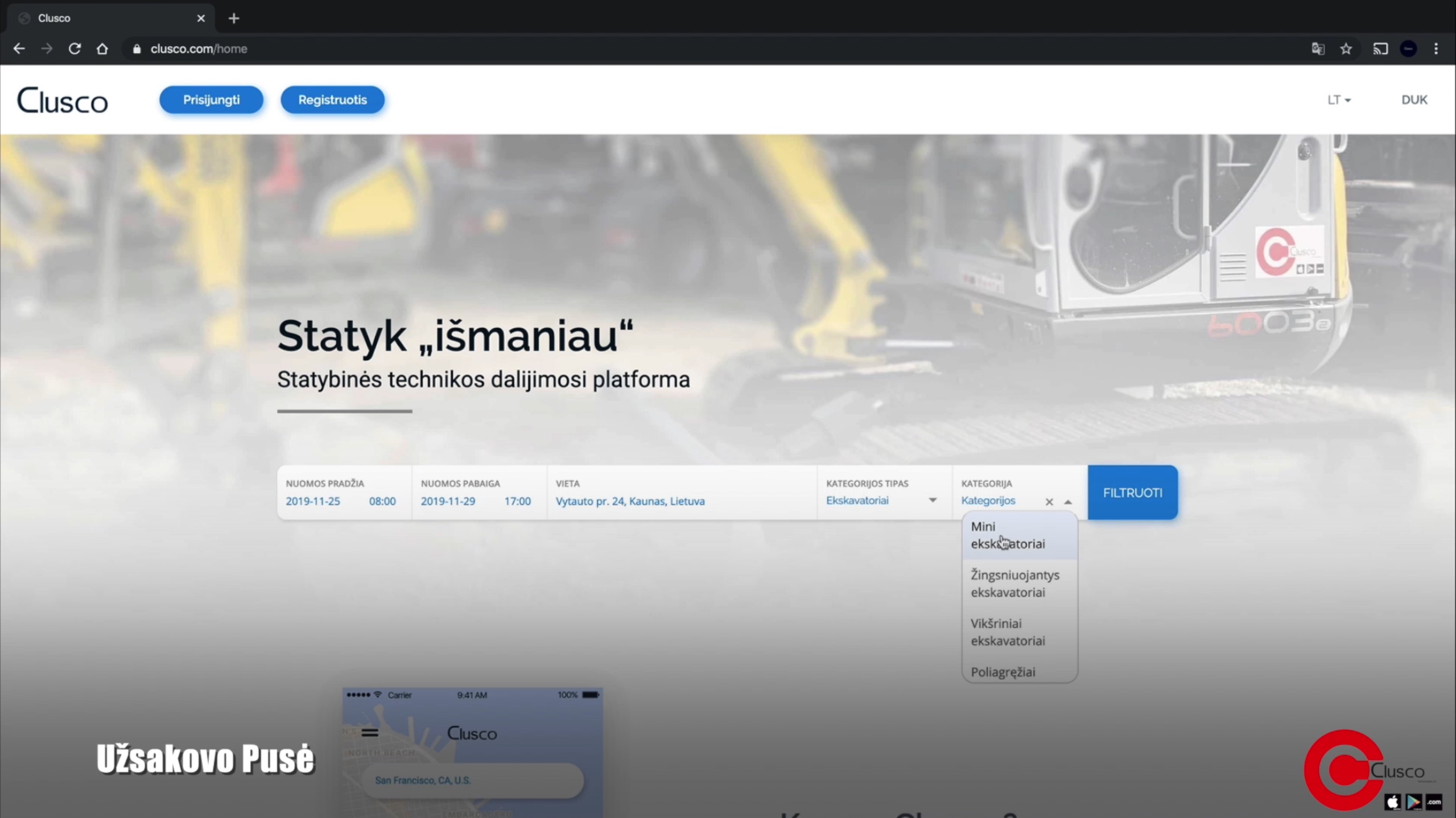
Task: Select Vikšriniai ekskavatoriai option
Action: pos(1020,632)
